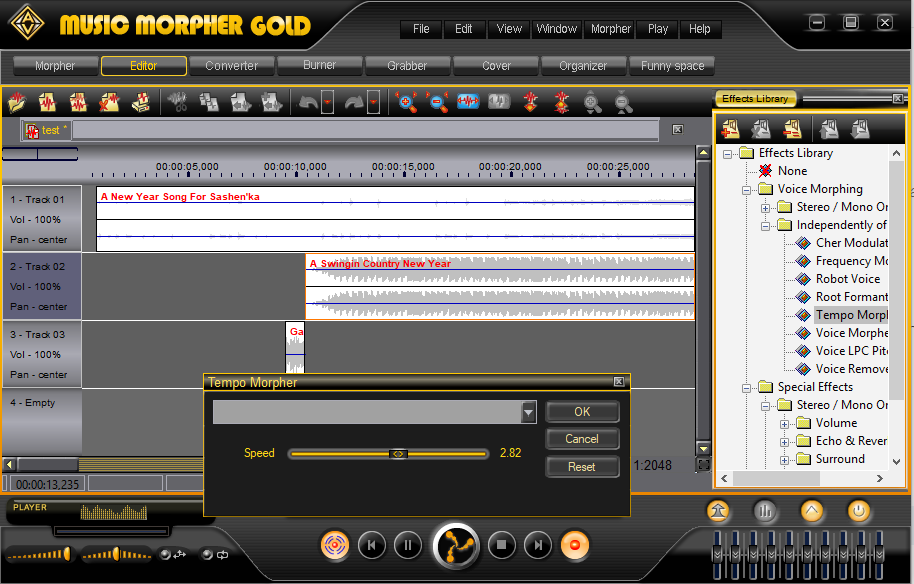Viewport: 914px width, 584px height.
Task: Cancel the Tempo Morpher dialog
Action: pos(582,439)
